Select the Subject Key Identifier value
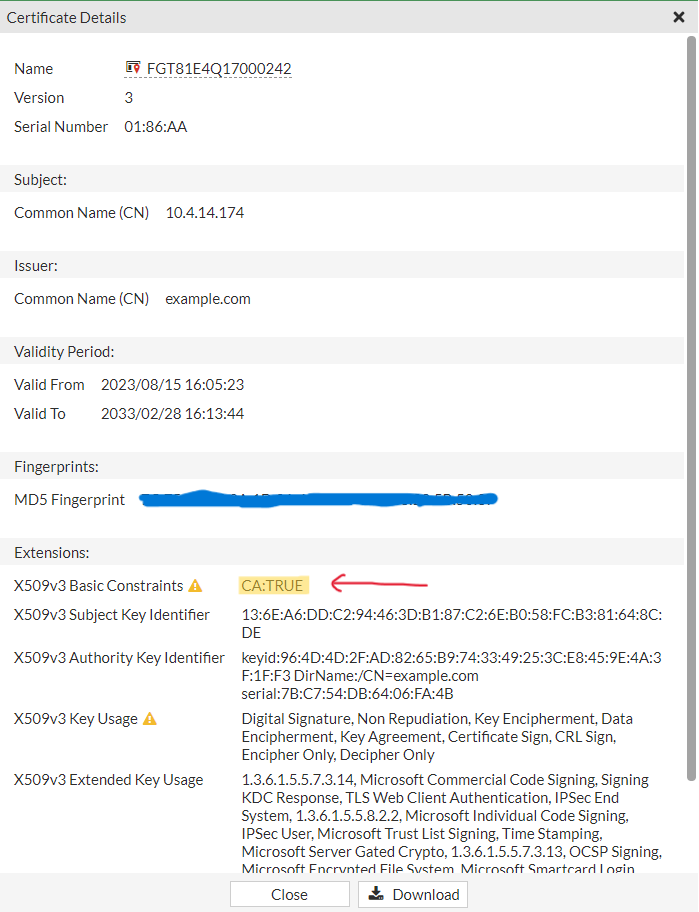This screenshot has width=699, height=912. pyautogui.click(x=451, y=623)
